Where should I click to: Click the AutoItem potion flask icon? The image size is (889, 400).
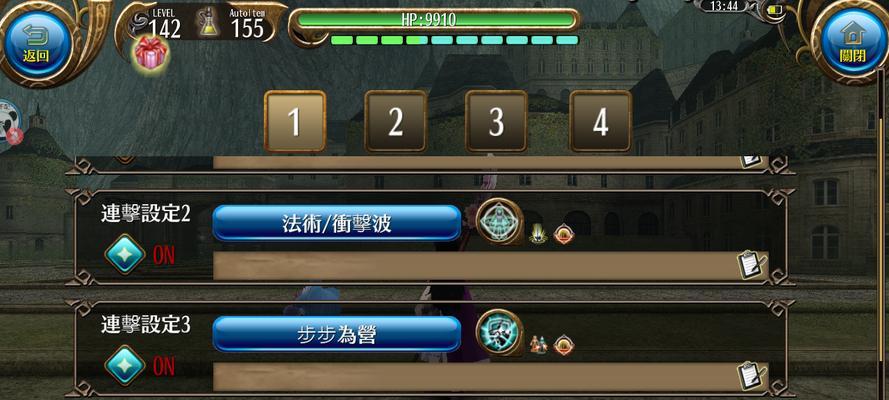pyautogui.click(x=209, y=23)
